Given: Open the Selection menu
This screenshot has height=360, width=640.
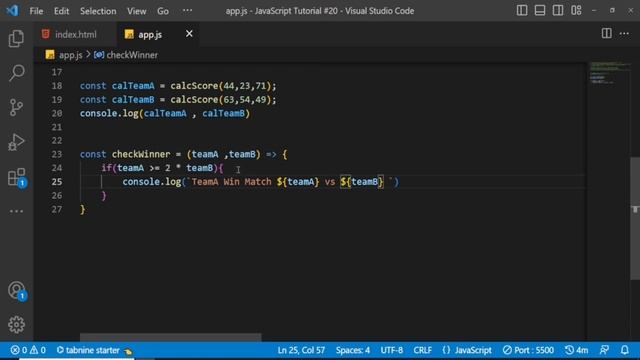Looking at the screenshot, I should click(x=98, y=11).
